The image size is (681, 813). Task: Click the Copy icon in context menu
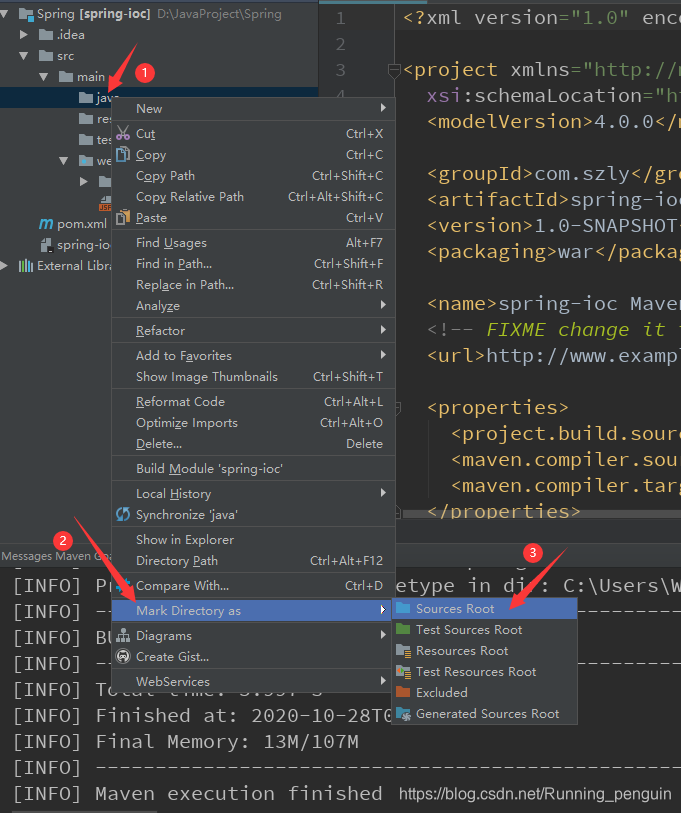(x=123, y=155)
